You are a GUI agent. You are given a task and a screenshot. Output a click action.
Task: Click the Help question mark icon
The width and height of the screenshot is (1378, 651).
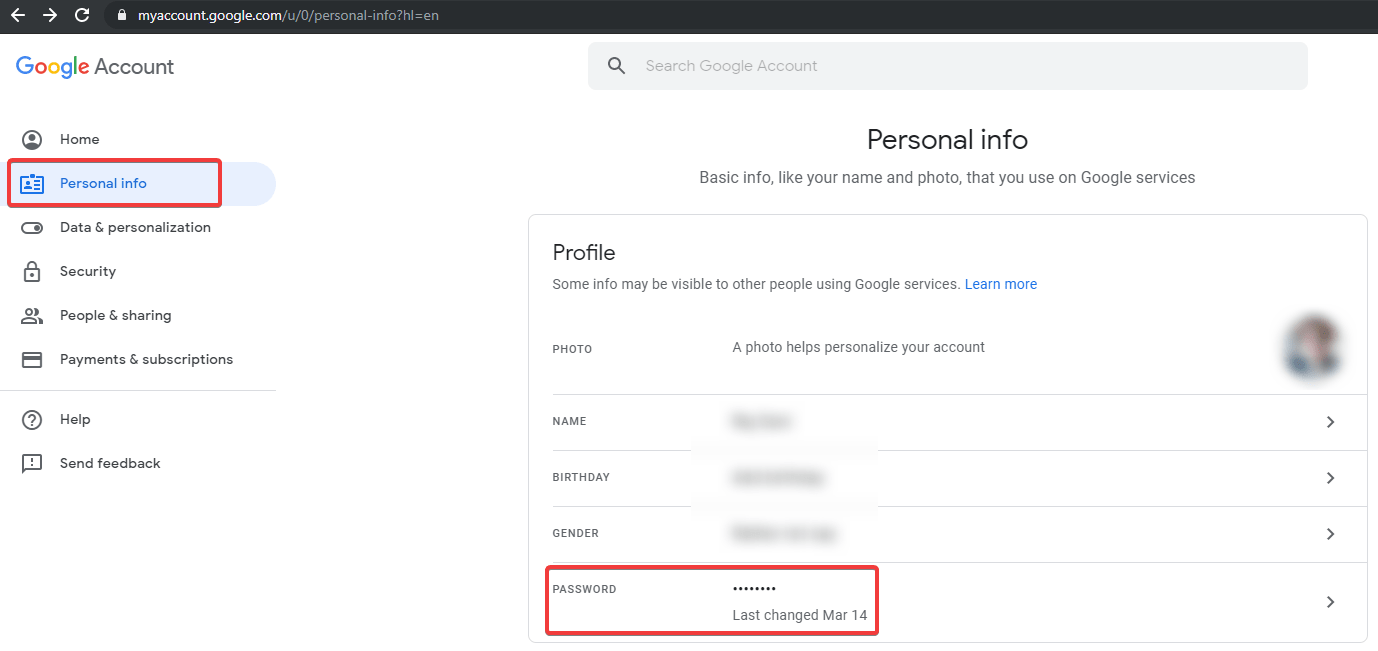click(32, 420)
